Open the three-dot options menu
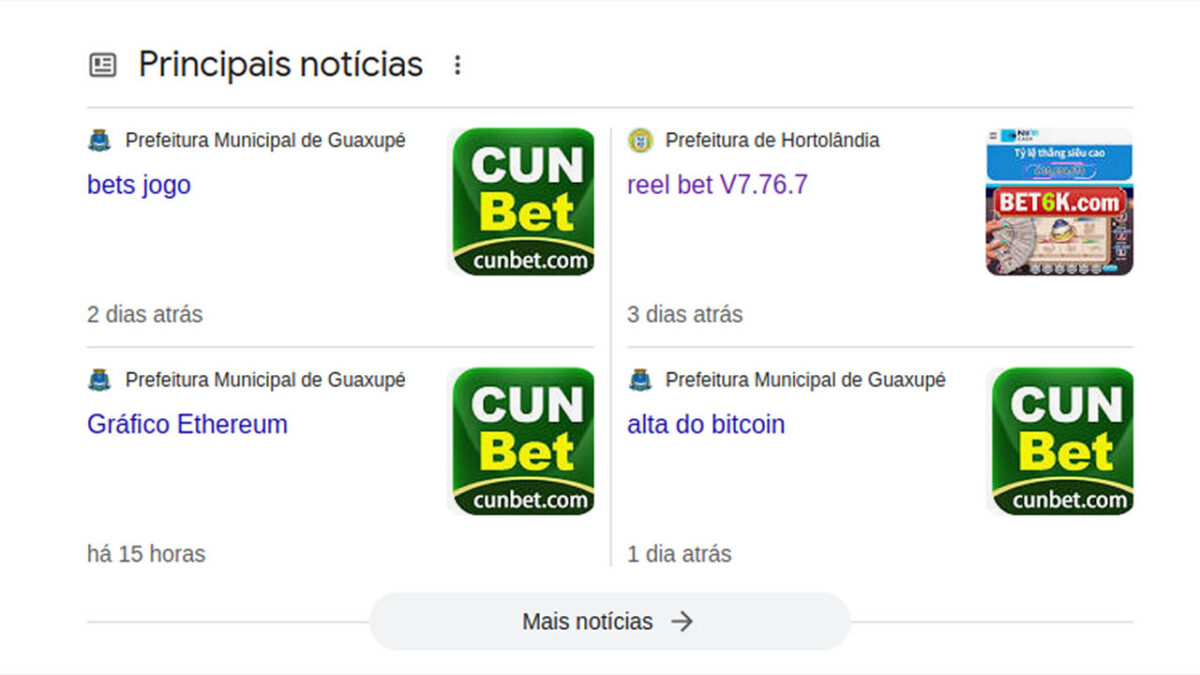The height and width of the screenshot is (675, 1200). [x=457, y=64]
